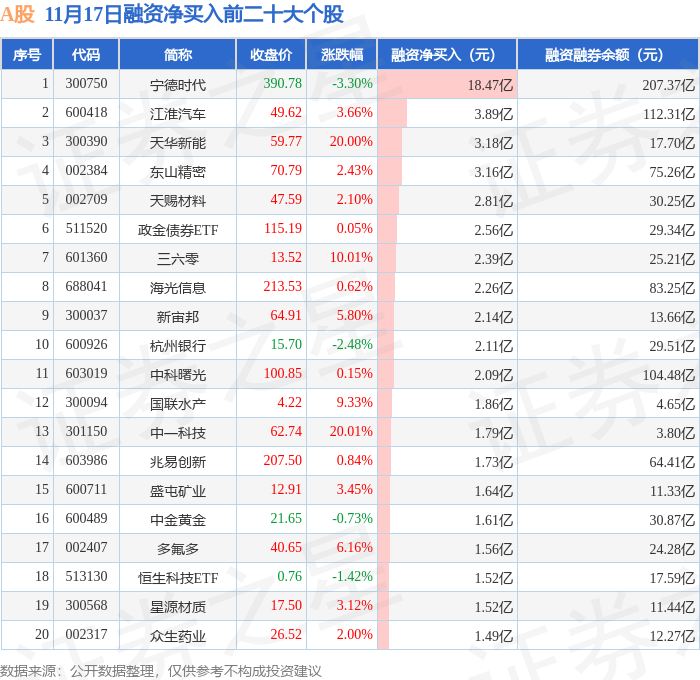The width and height of the screenshot is (700, 680).
Task: Select stock code 600418
Action: pos(86,113)
